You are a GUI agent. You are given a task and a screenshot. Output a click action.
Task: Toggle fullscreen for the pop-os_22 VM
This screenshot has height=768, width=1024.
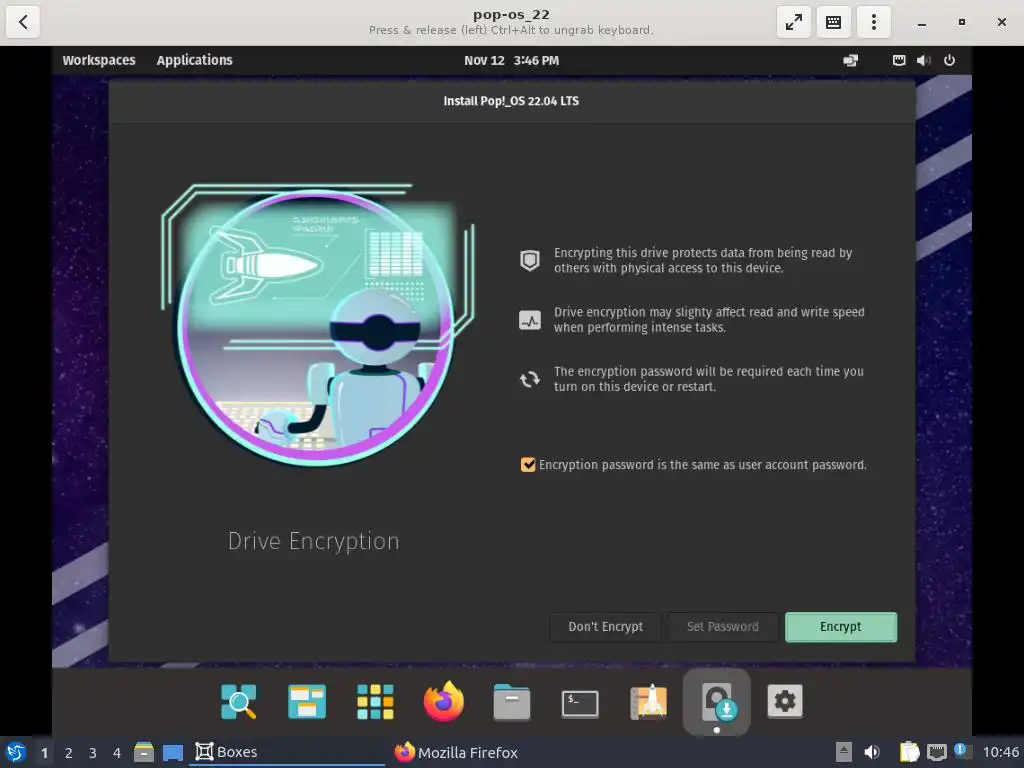click(x=793, y=22)
